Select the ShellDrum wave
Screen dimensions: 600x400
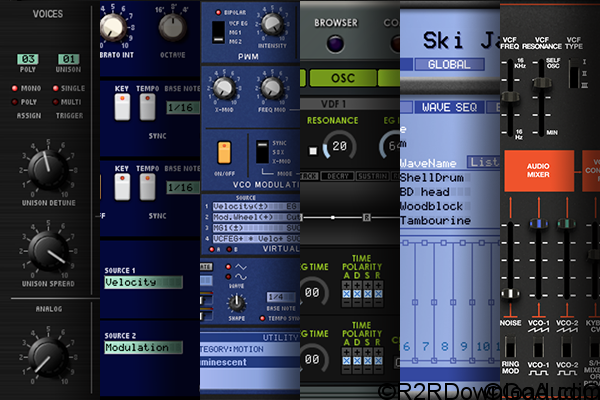(432, 178)
